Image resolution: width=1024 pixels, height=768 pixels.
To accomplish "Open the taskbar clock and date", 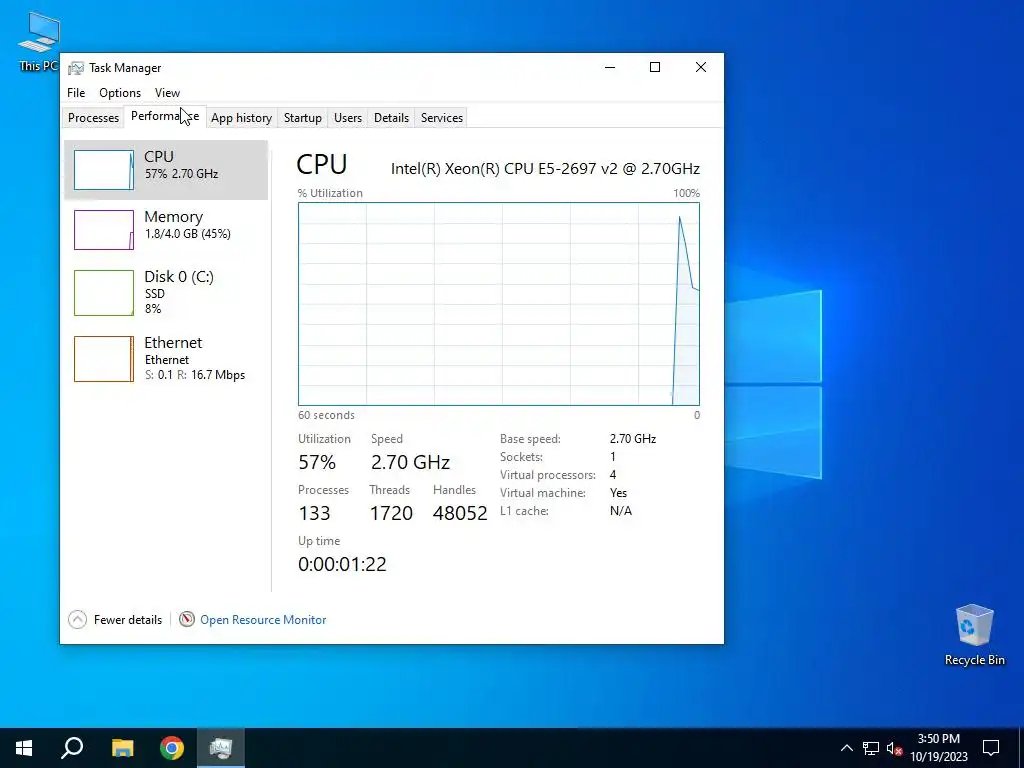I will click(938, 748).
